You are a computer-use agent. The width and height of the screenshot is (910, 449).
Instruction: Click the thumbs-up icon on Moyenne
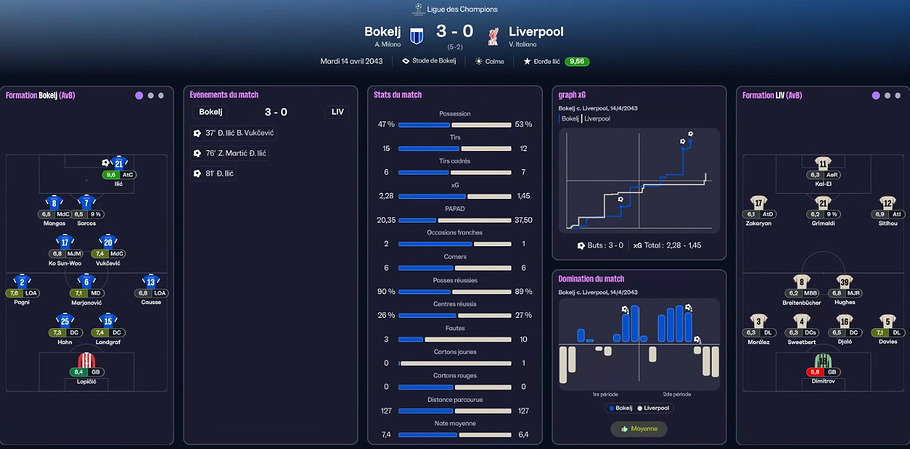pyautogui.click(x=624, y=429)
